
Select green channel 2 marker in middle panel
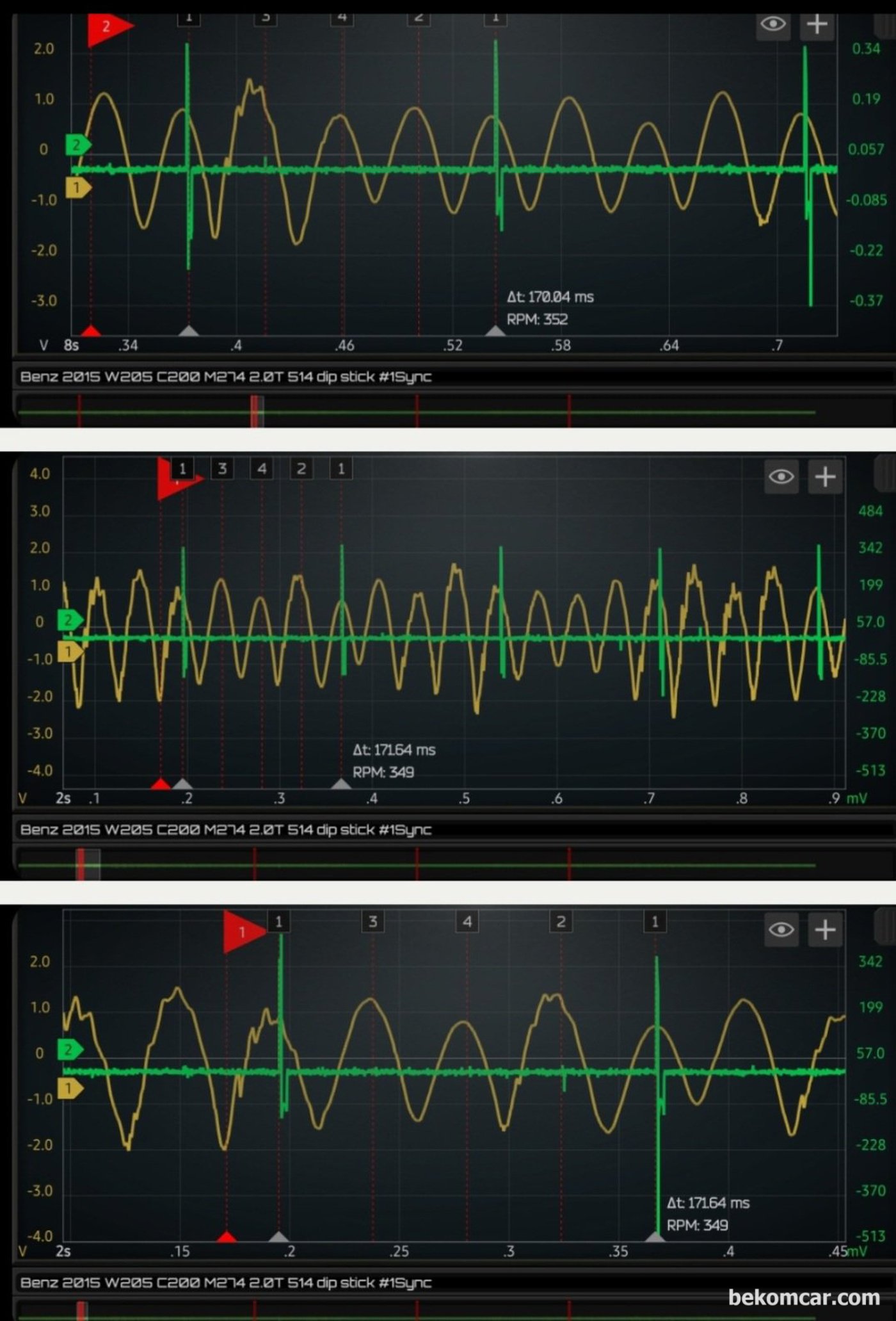click(70, 620)
